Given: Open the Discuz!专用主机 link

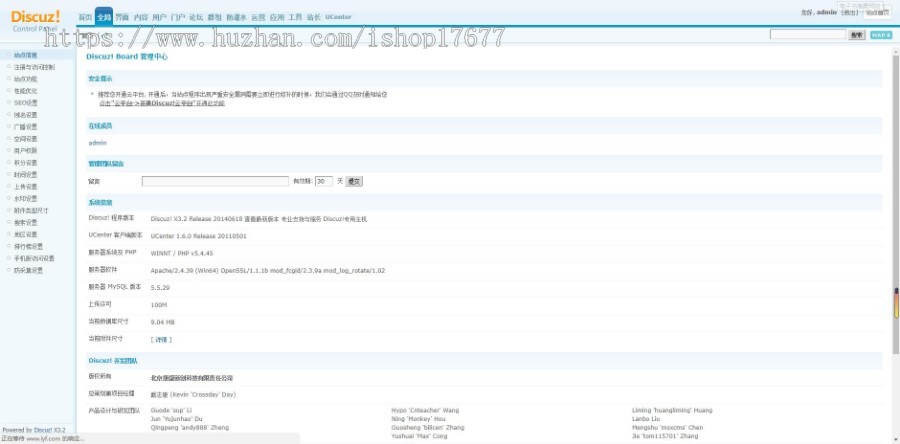Looking at the screenshot, I should tap(345, 219).
